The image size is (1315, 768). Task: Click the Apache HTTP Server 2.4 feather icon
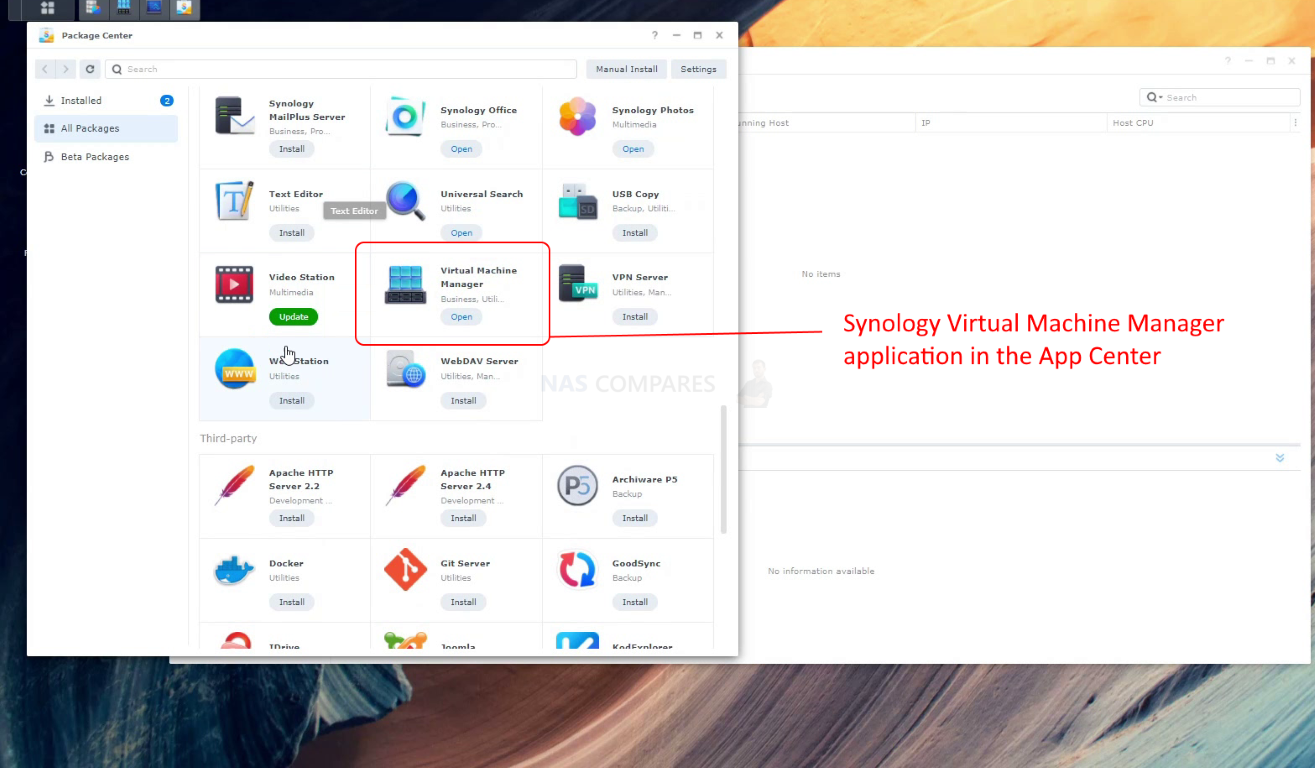click(x=406, y=486)
